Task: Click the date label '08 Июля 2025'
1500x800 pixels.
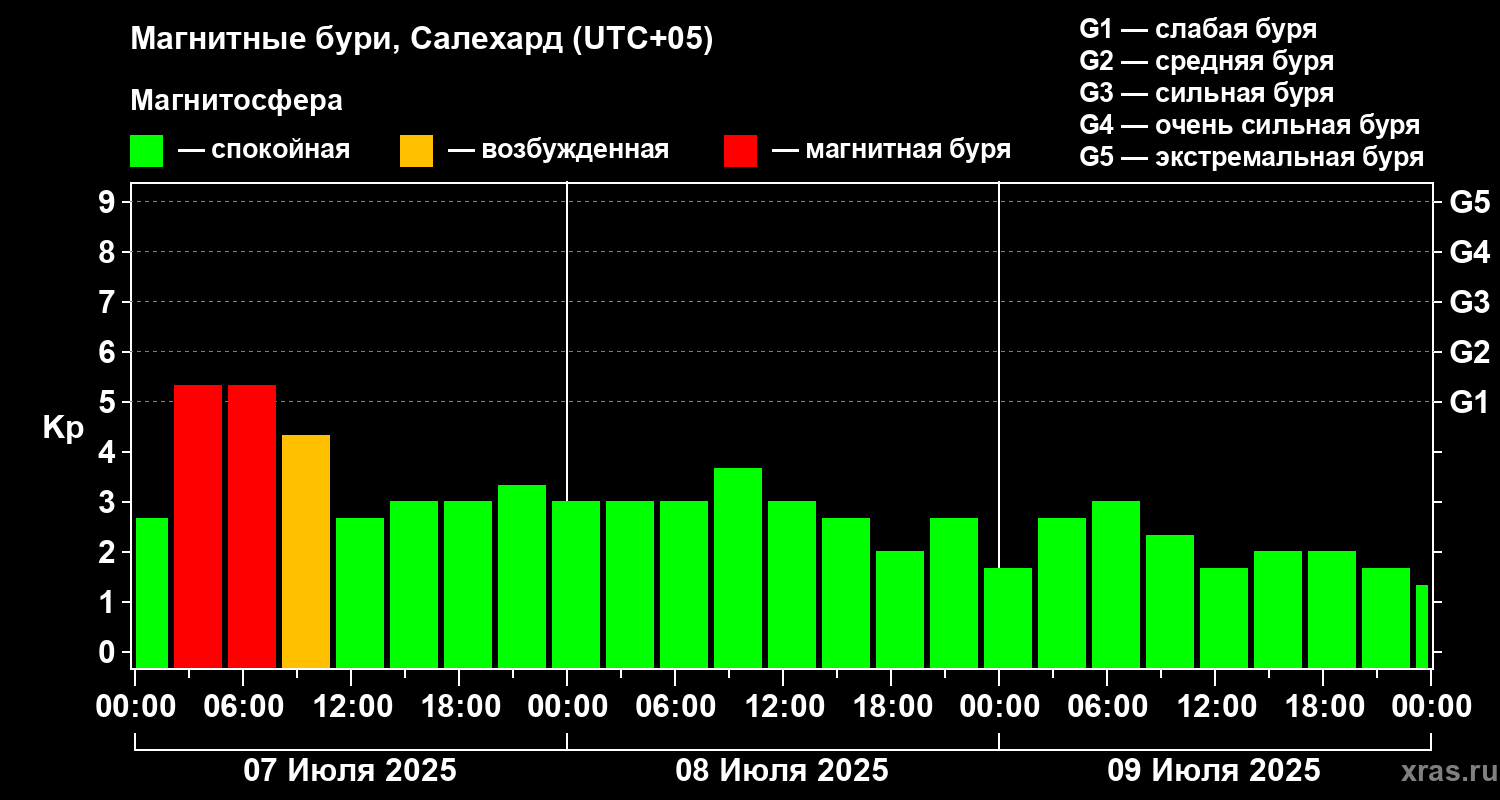Action: tap(782, 771)
